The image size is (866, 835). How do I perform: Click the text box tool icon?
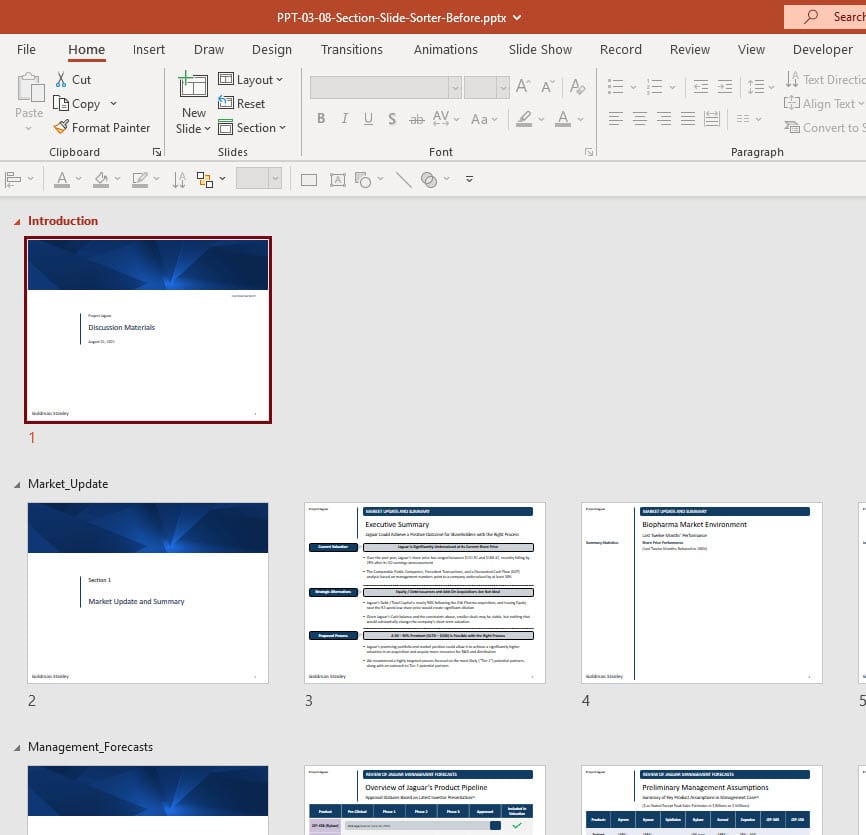[338, 180]
